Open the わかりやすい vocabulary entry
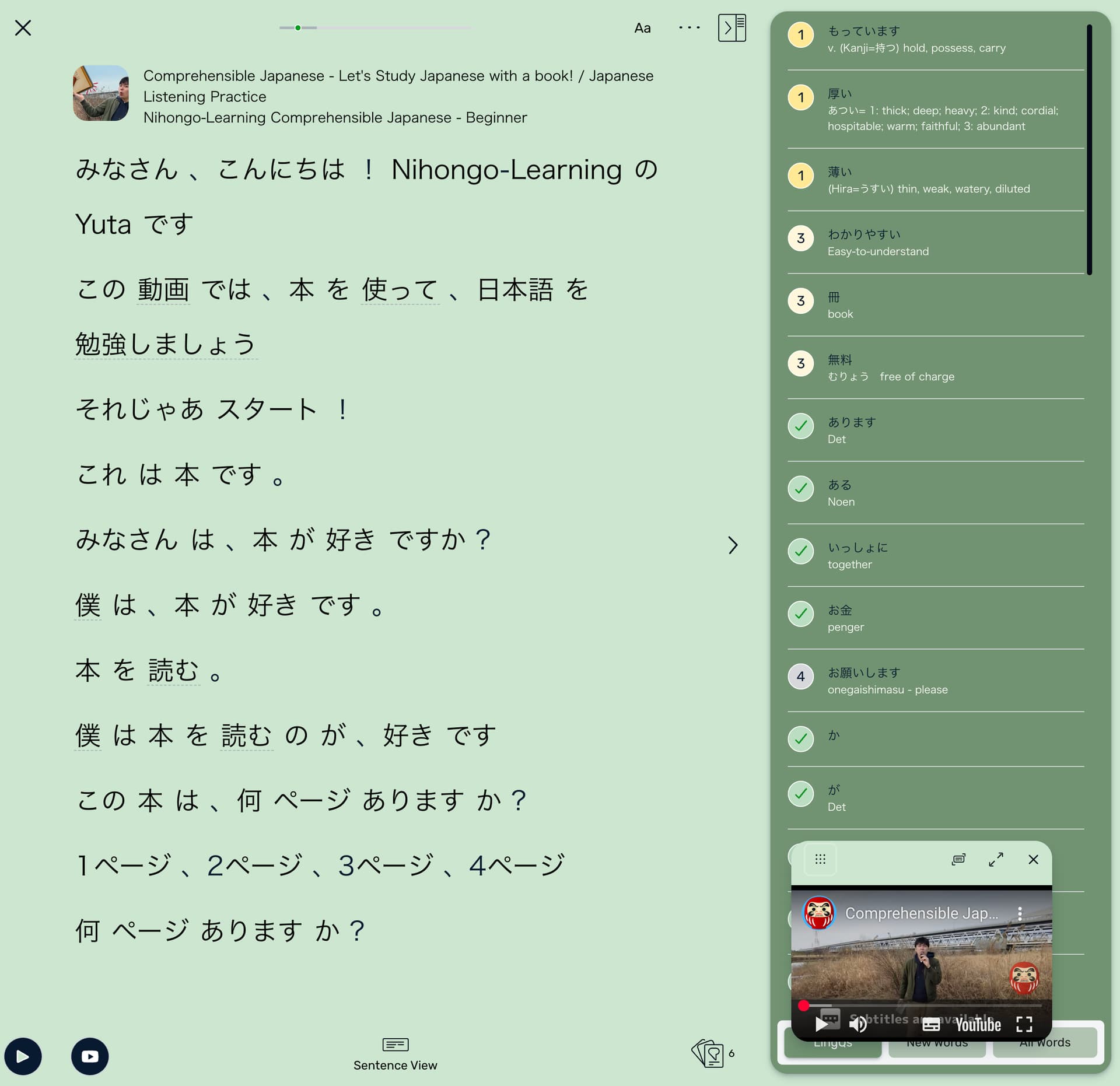 (936, 243)
